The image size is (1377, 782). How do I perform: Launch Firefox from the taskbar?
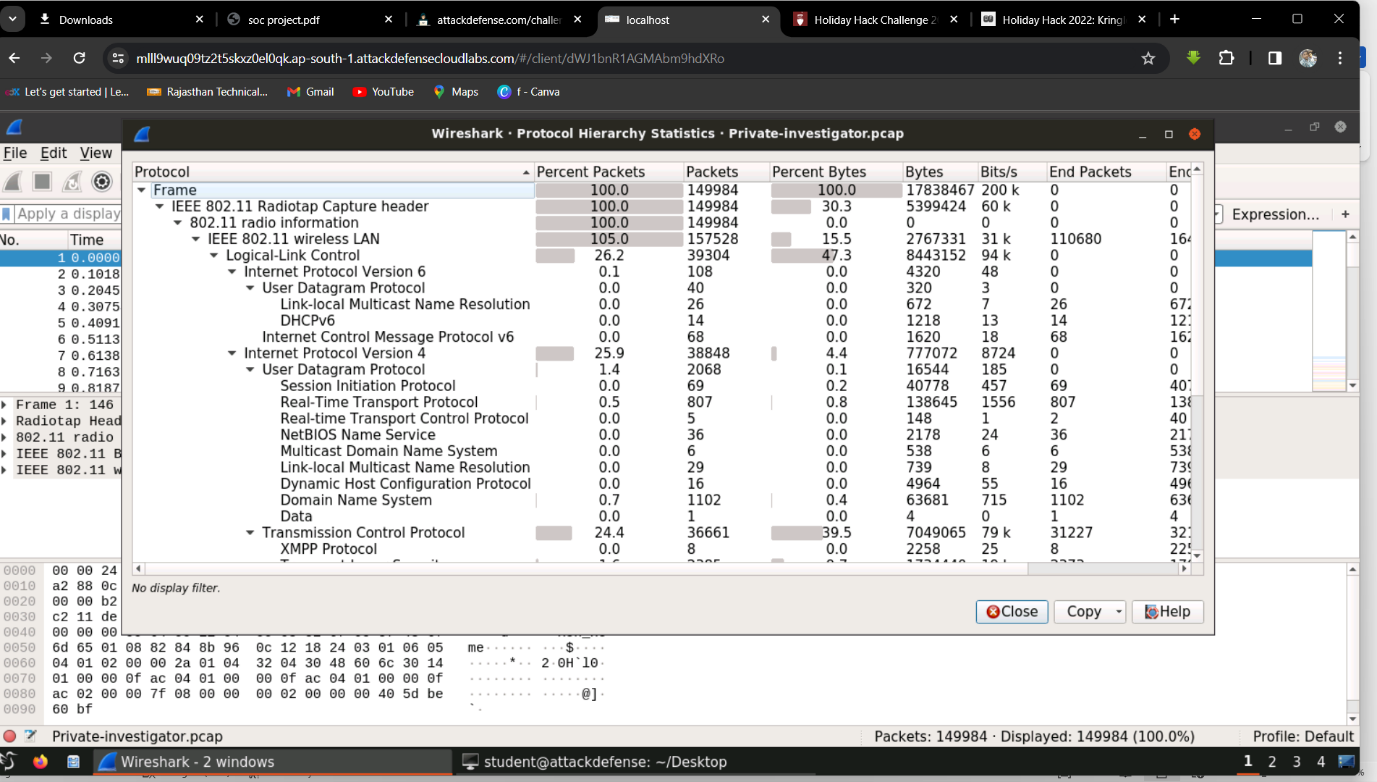[x=40, y=762]
